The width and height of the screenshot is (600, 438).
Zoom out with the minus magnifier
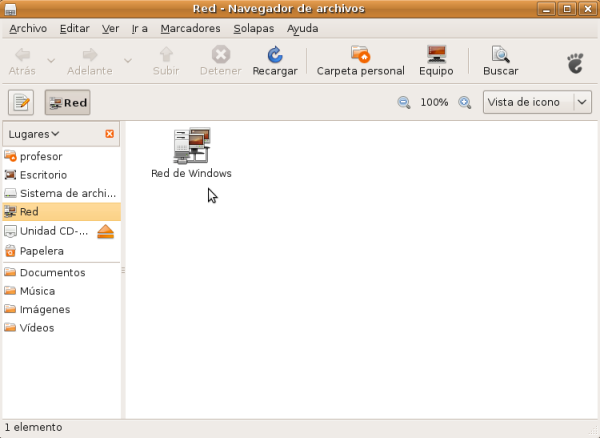click(x=404, y=102)
